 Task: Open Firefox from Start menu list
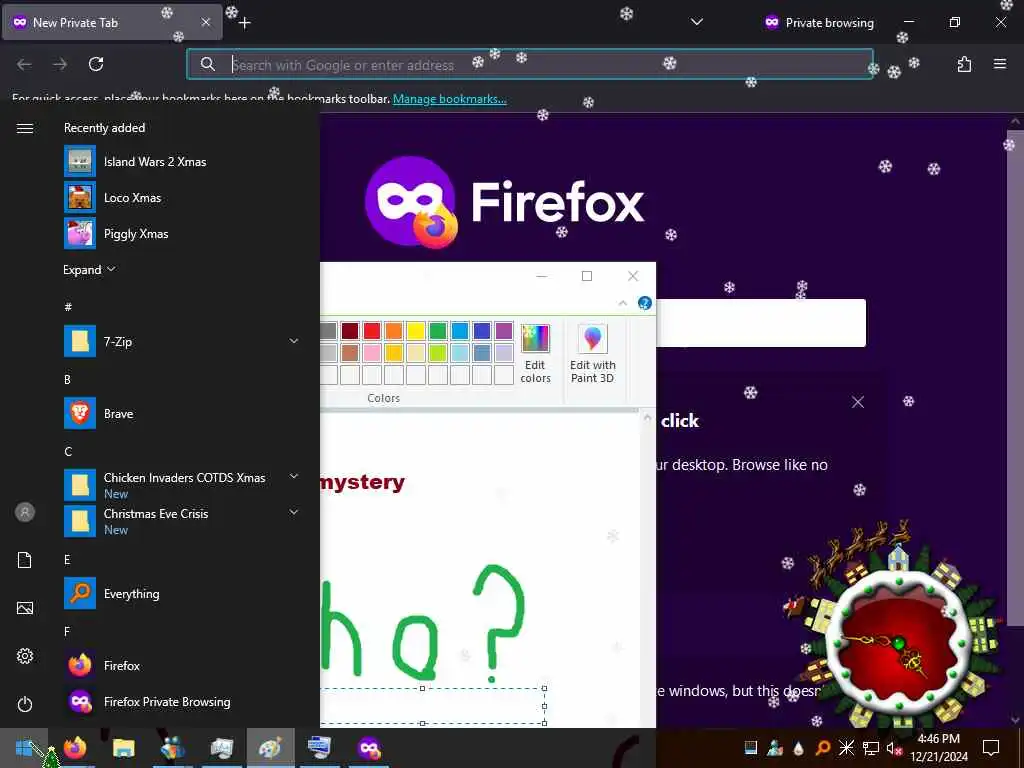pyautogui.click(x=80, y=665)
